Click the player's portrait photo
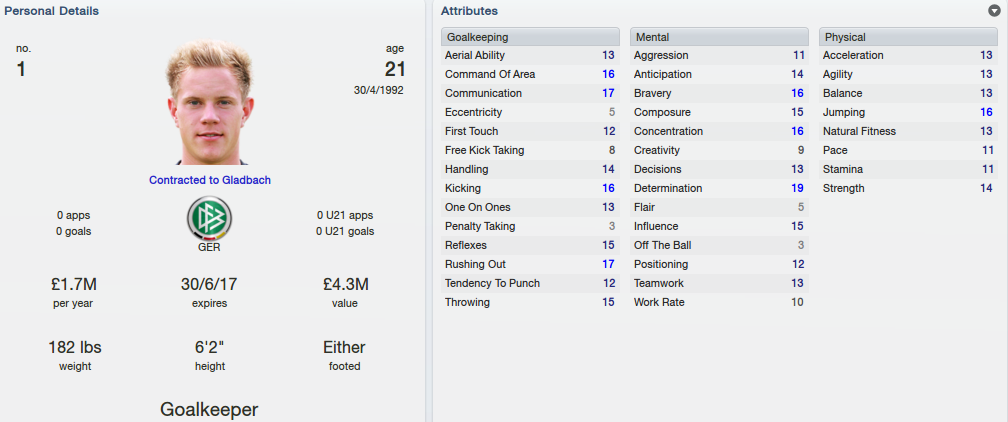The image size is (1008, 422). [x=210, y=103]
